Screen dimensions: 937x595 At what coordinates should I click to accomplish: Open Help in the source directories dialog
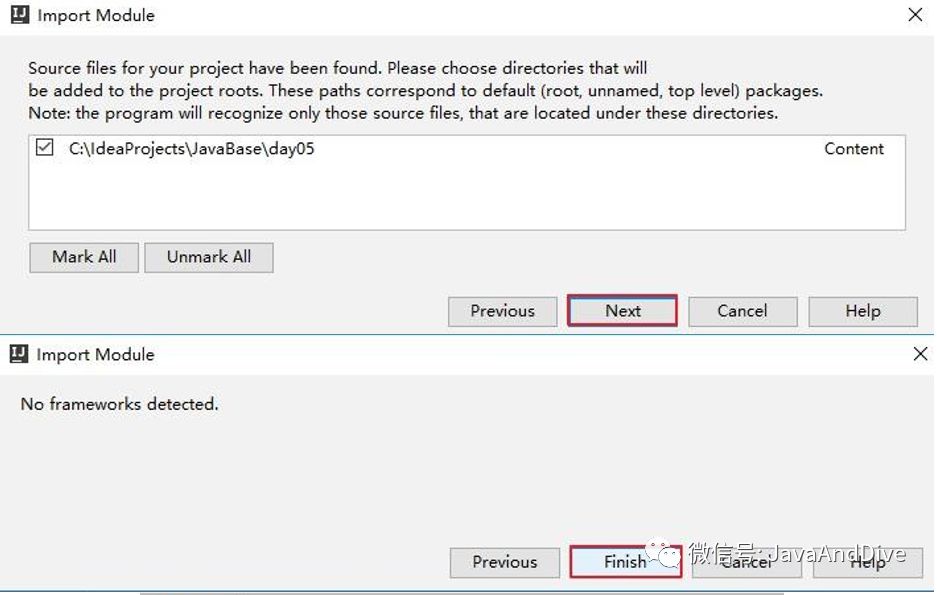[862, 311]
